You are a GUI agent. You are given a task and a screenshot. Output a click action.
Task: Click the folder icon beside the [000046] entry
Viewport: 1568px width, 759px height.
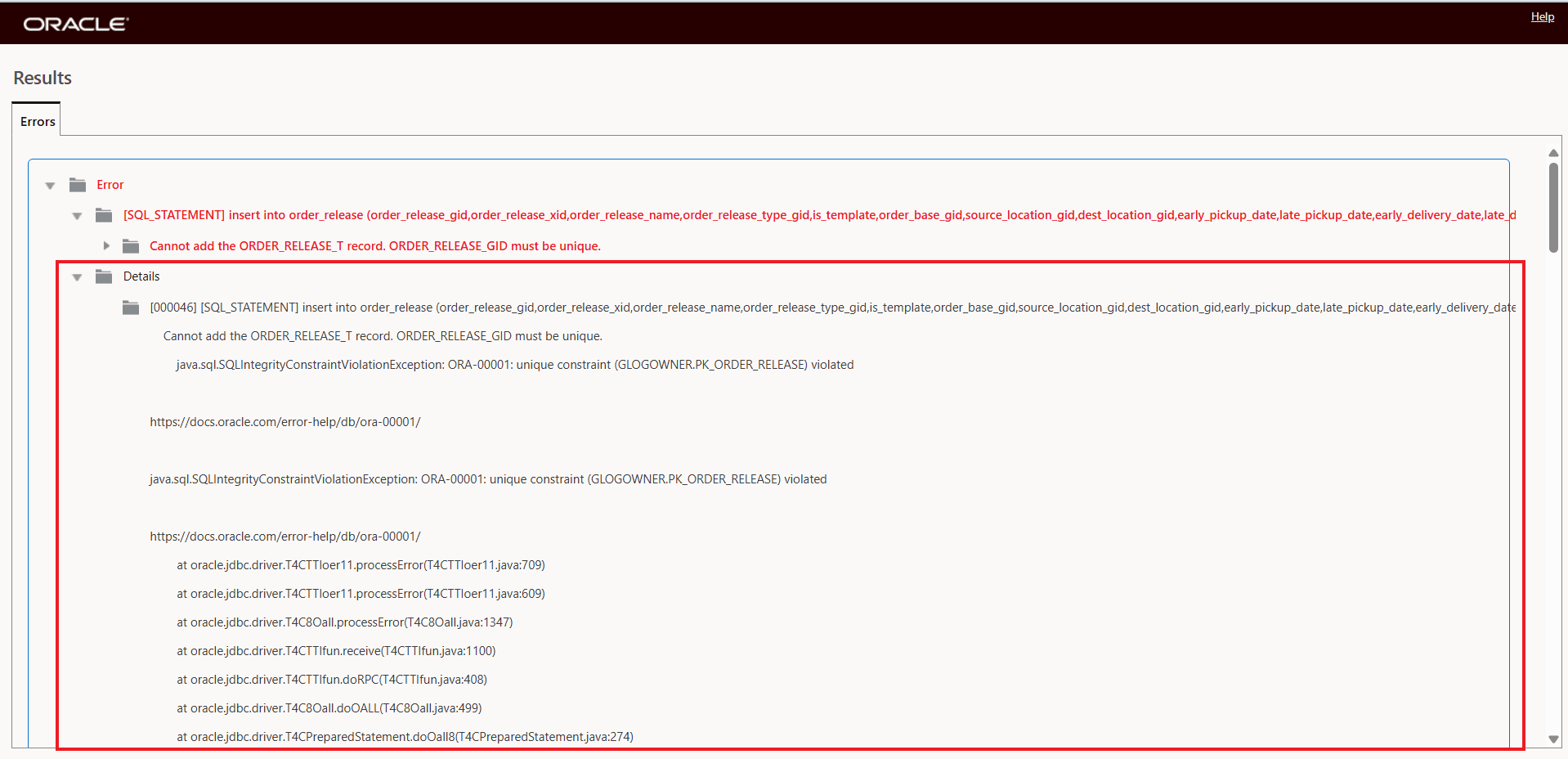pyautogui.click(x=131, y=308)
